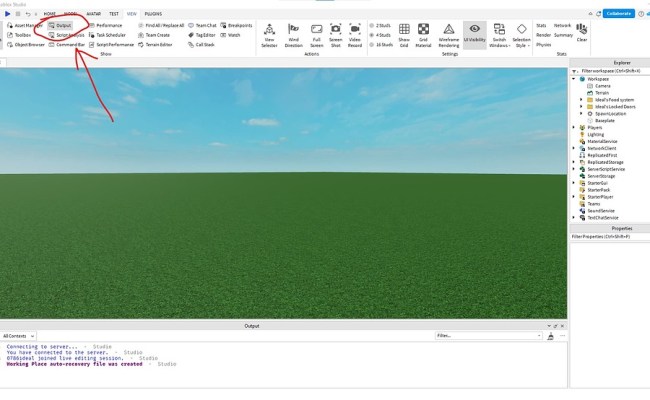650x400 pixels.
Task: Open the Call Stack window
Action: tap(201, 45)
